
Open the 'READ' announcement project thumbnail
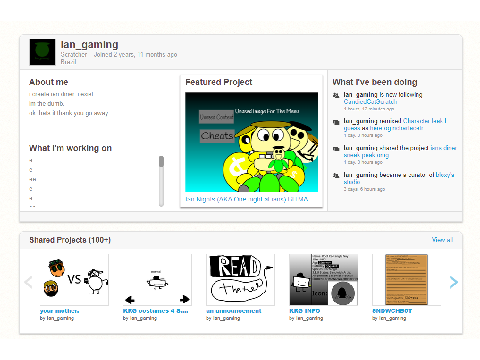[240, 279]
